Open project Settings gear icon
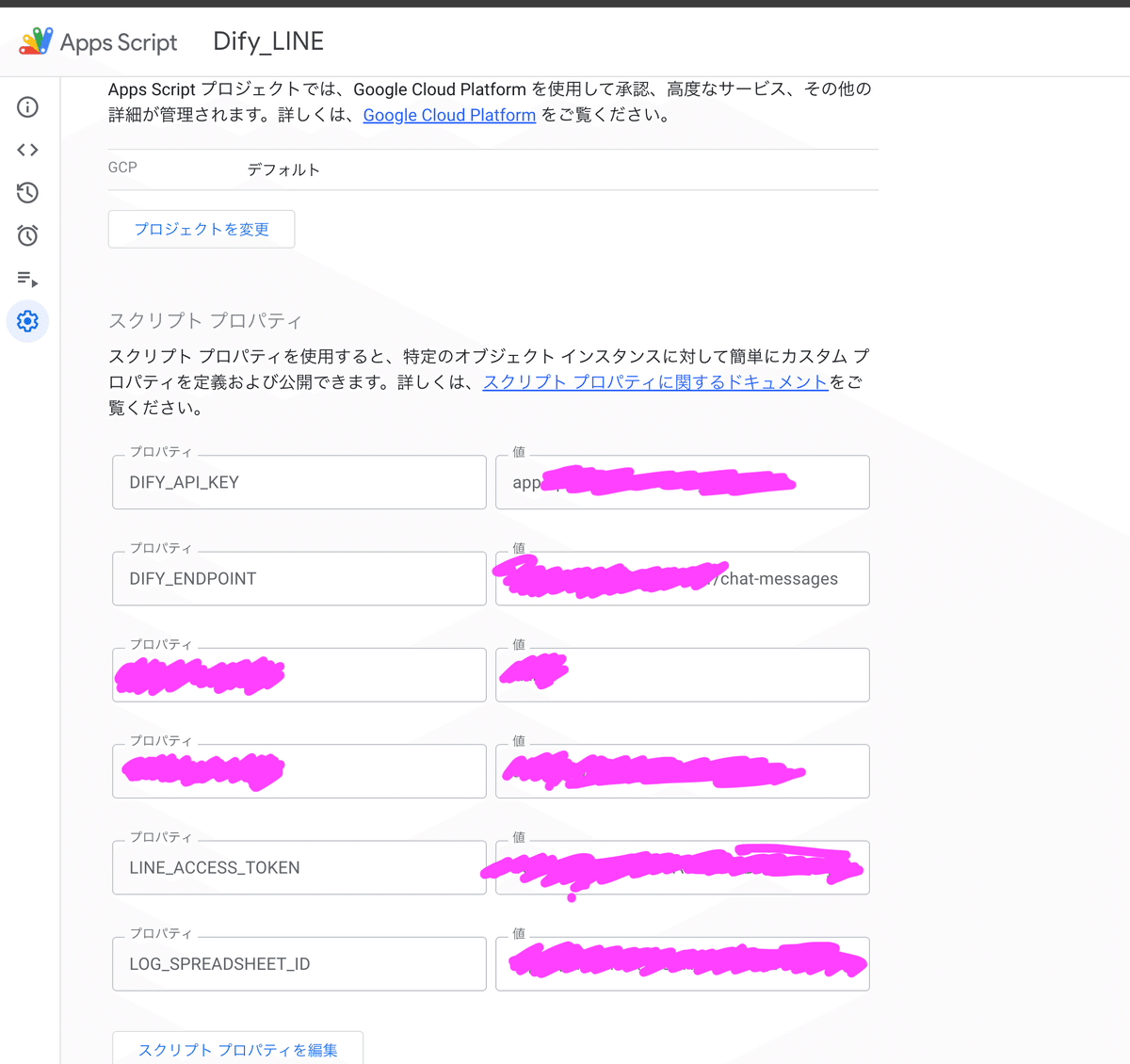 click(27, 321)
